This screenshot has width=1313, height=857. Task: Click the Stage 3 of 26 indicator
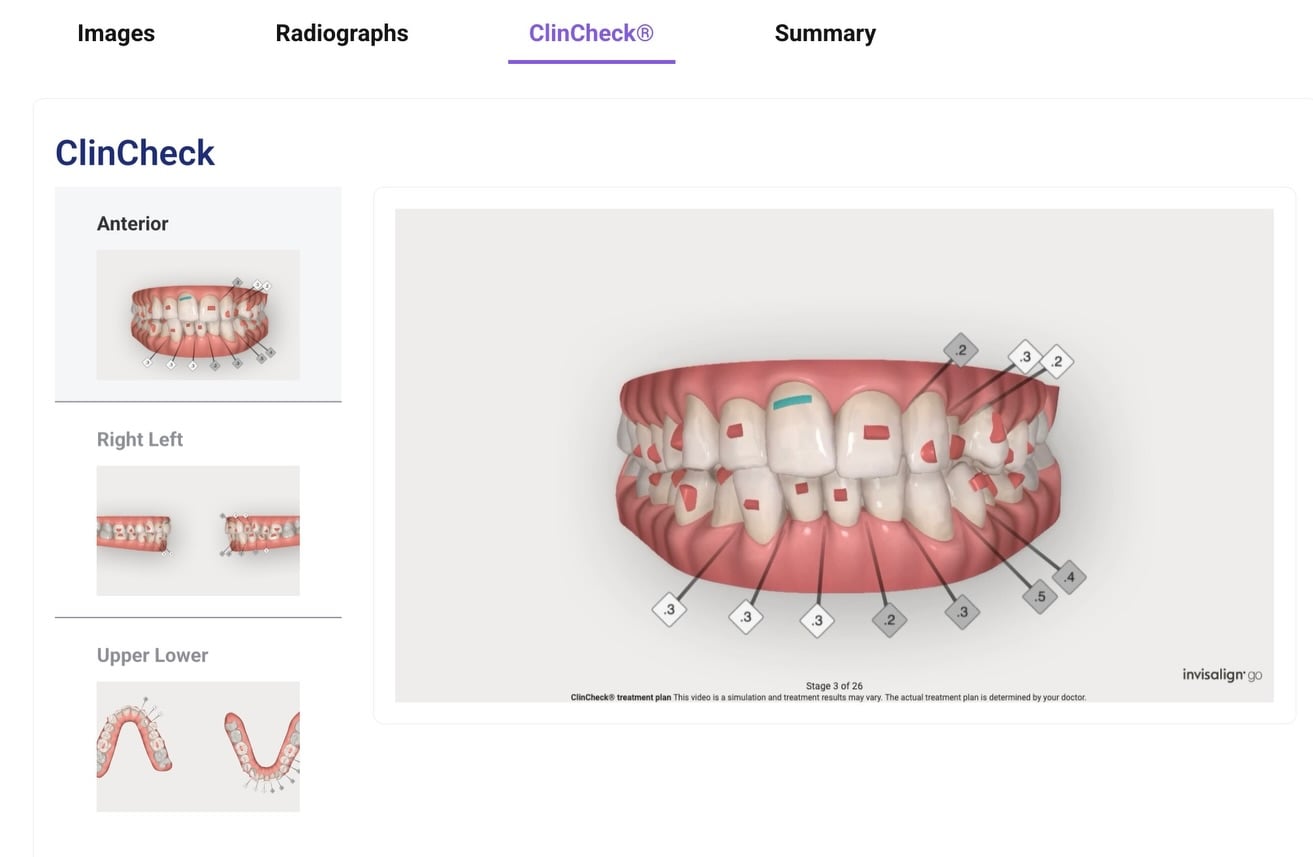[x=834, y=686]
